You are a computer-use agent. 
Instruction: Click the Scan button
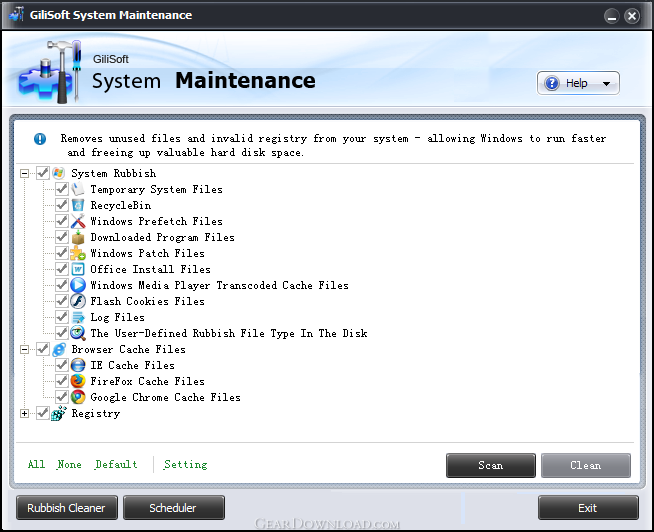[x=490, y=465]
